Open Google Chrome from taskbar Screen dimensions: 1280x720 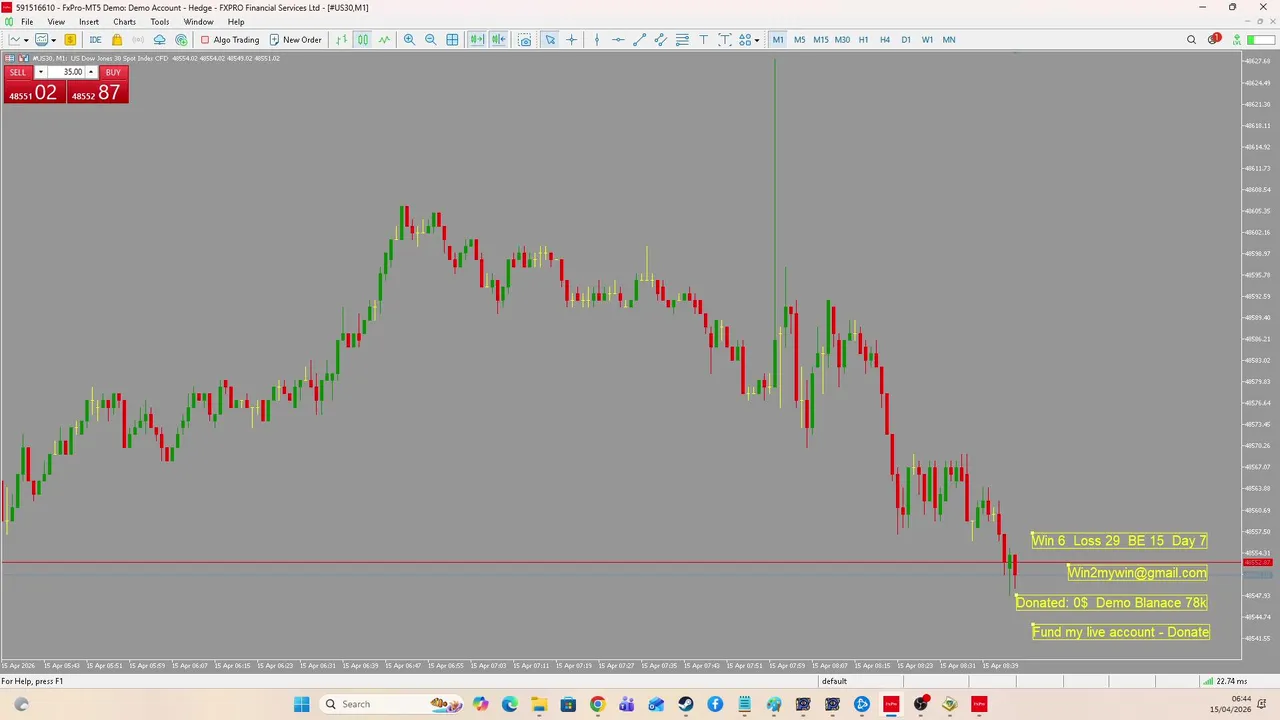[597, 704]
